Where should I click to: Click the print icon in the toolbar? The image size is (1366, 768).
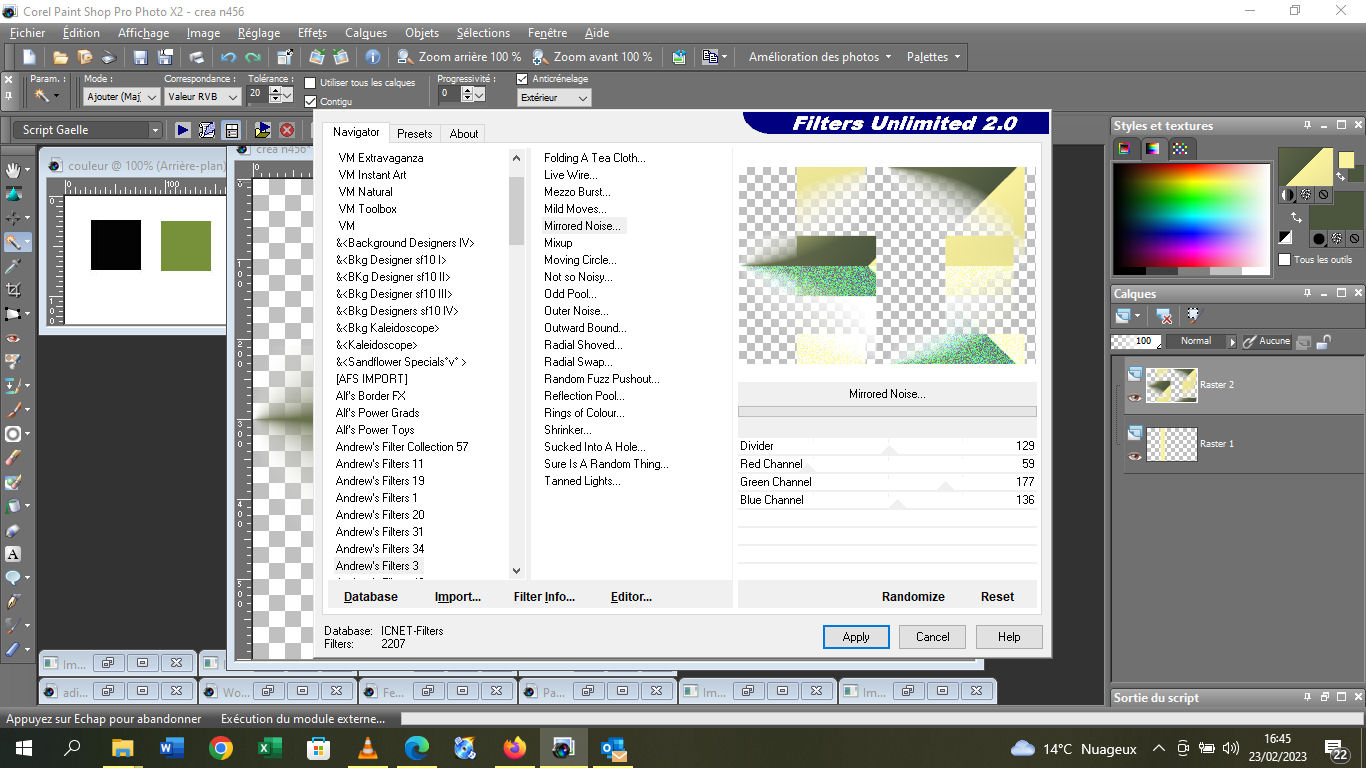coord(196,57)
